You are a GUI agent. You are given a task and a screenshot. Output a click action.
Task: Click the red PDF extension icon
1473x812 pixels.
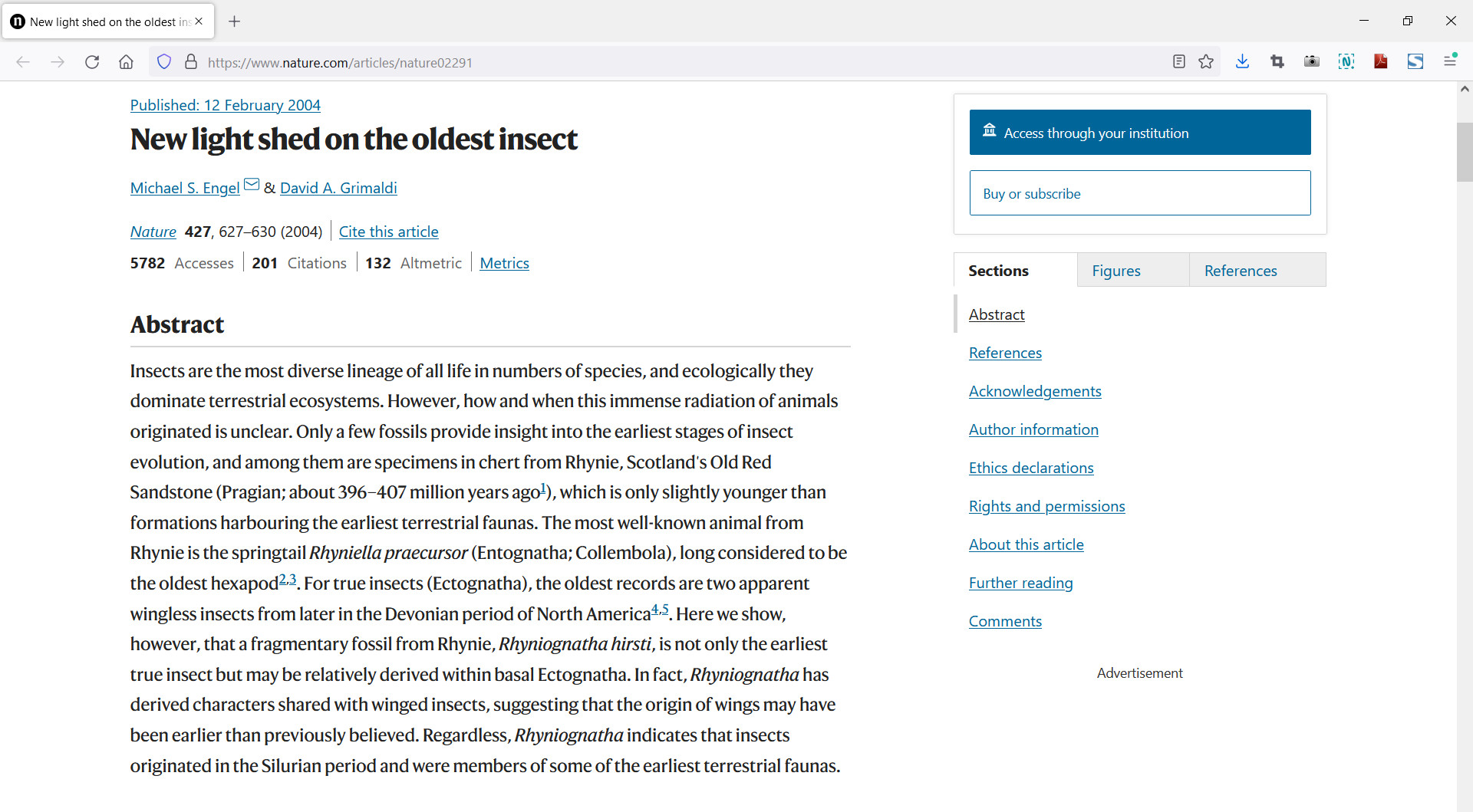pyautogui.click(x=1381, y=62)
